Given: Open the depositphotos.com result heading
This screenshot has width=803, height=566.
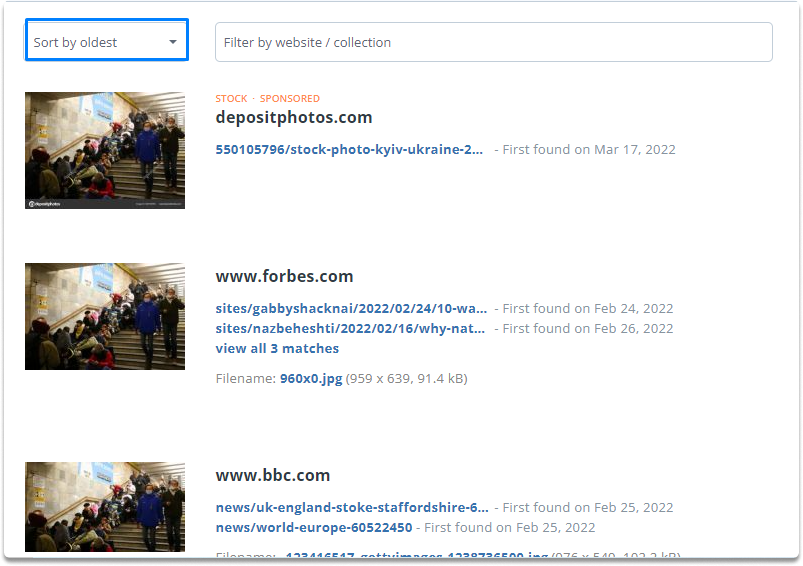Looking at the screenshot, I should 293,117.
